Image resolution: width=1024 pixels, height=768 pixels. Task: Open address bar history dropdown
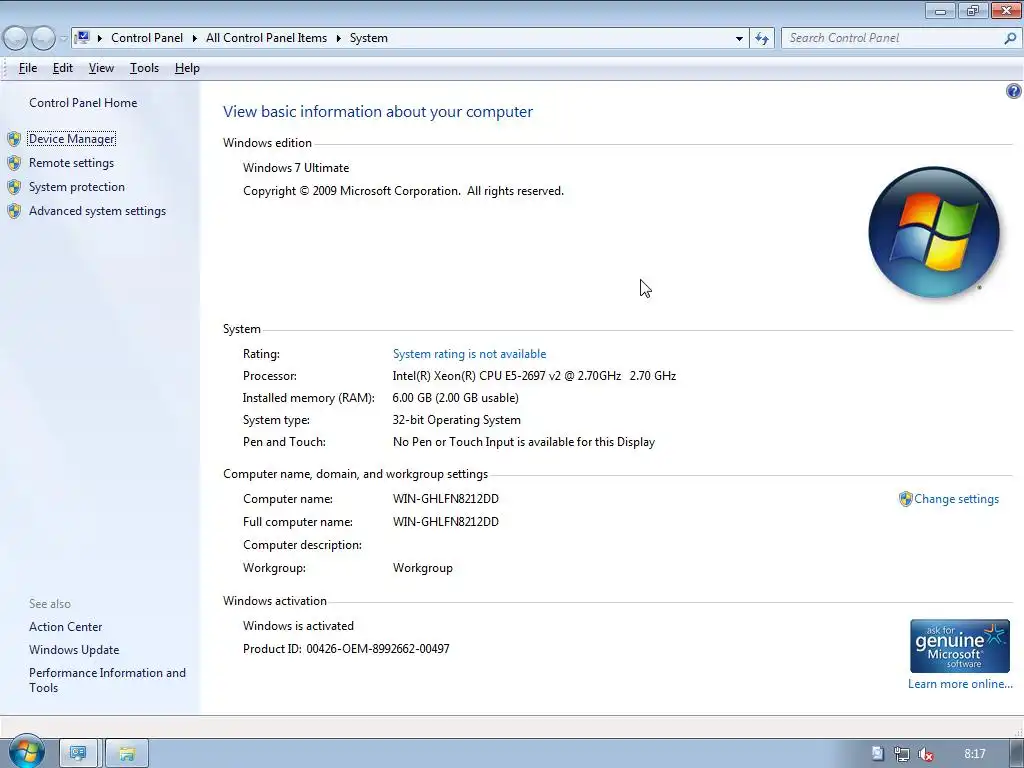739,39
